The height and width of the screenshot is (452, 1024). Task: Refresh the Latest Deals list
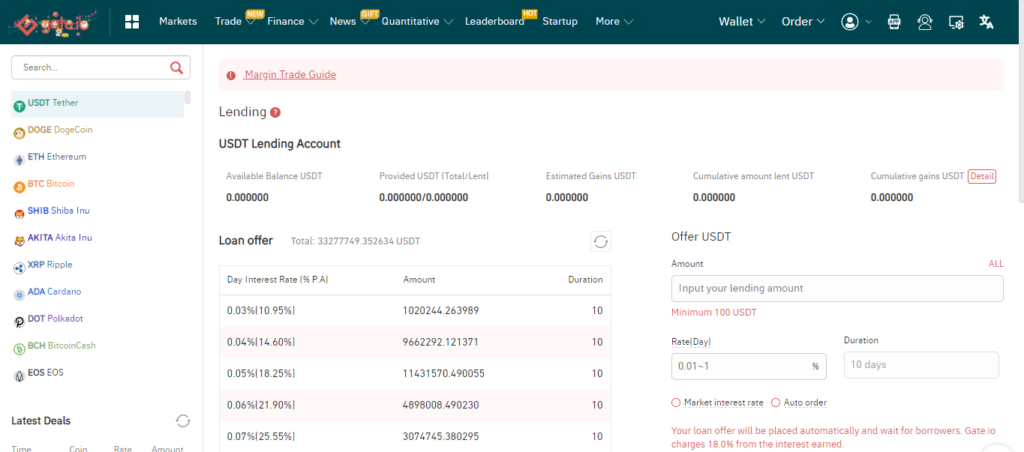183,421
